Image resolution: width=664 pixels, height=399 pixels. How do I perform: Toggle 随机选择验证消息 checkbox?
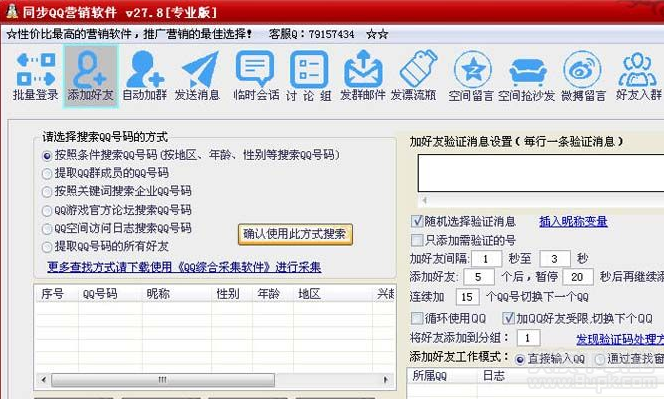(417, 221)
